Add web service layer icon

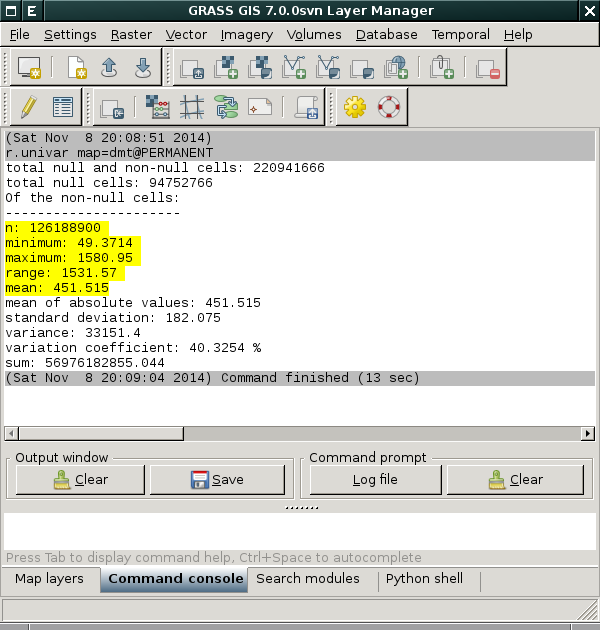396,67
